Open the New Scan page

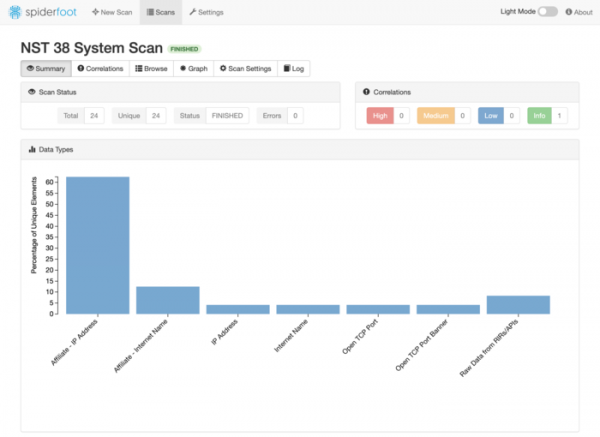pyautogui.click(x=110, y=12)
